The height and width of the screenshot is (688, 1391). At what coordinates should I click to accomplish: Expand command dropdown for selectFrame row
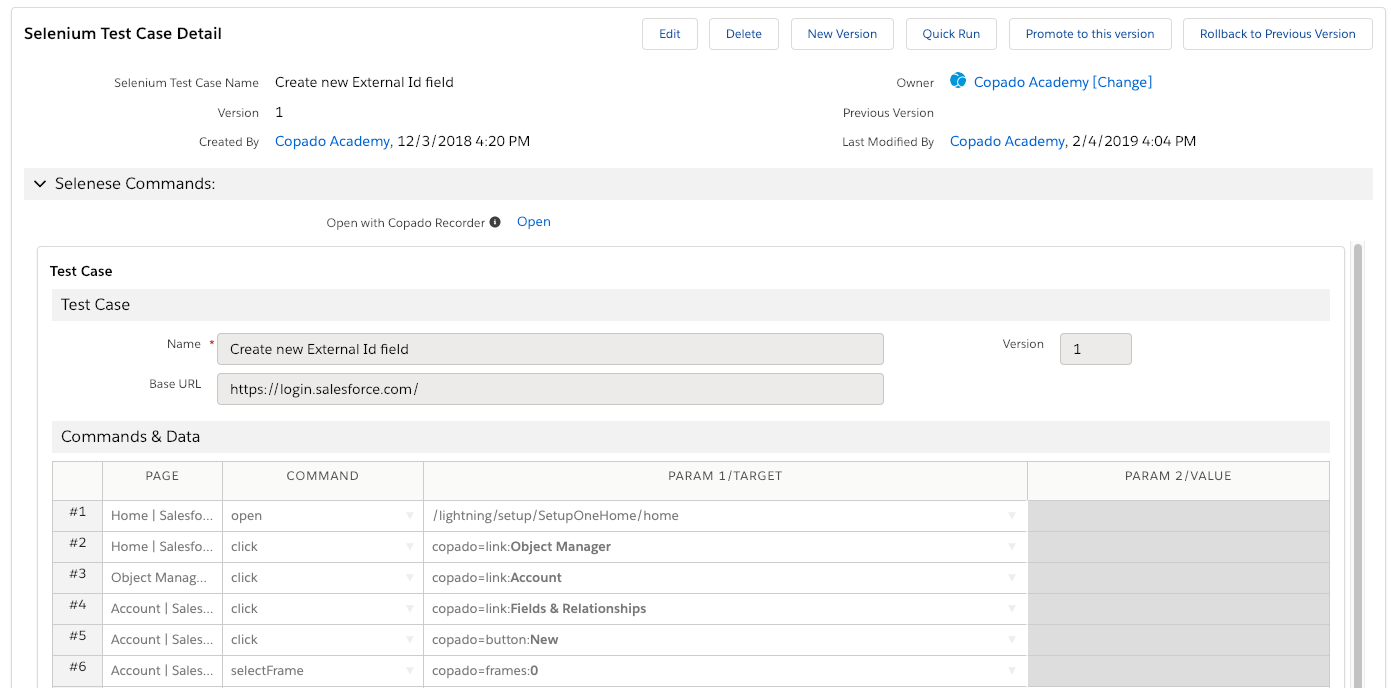click(409, 671)
